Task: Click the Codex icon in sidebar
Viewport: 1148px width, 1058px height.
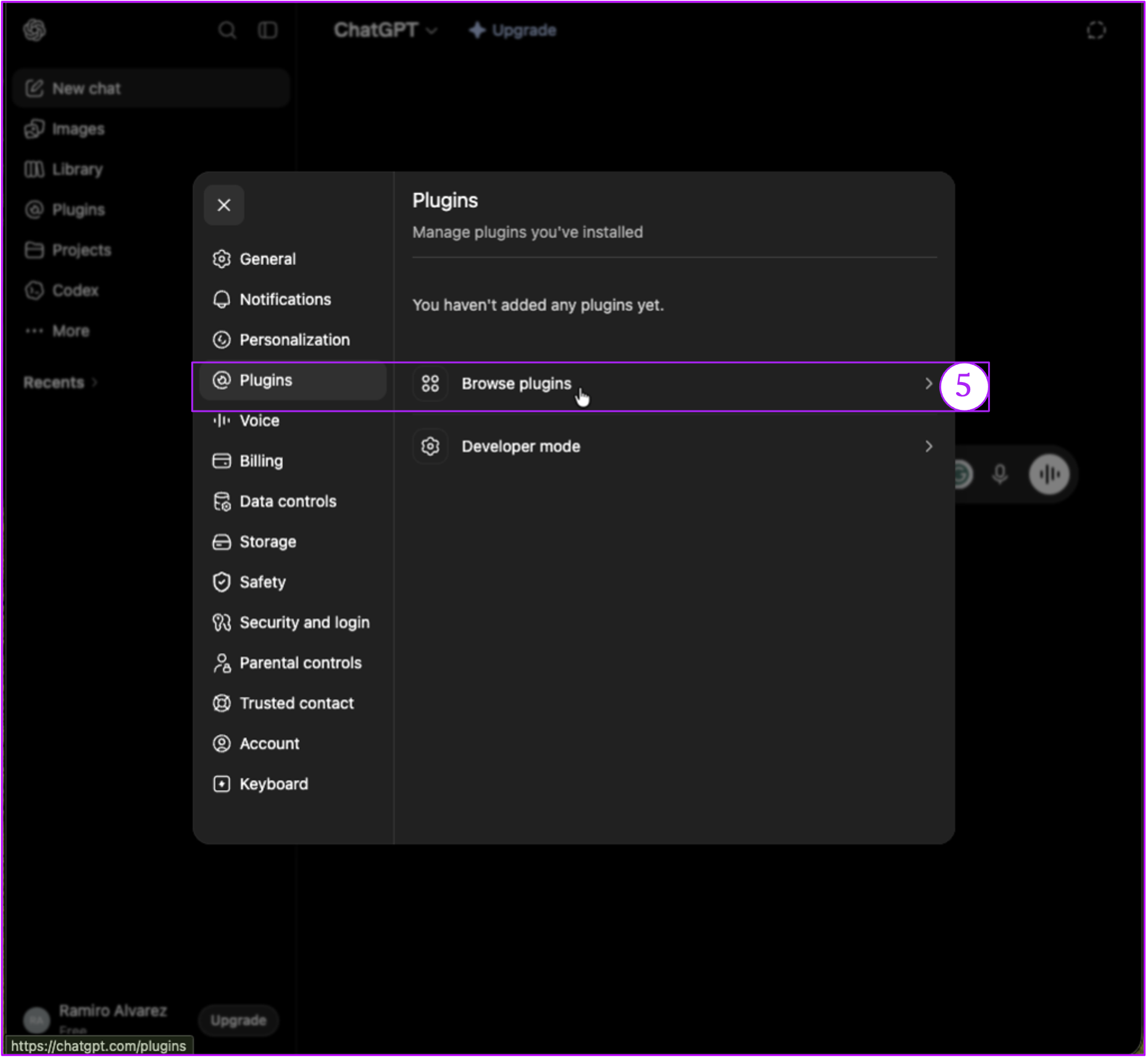Action: coord(35,290)
